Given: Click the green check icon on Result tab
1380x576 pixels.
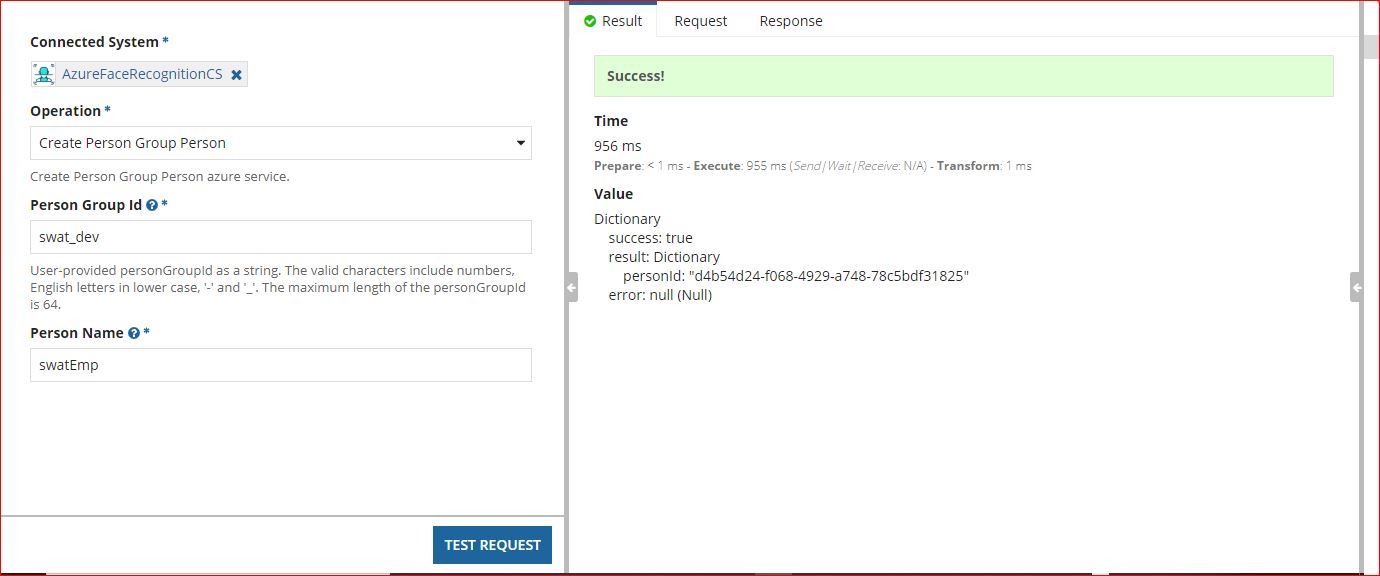Looking at the screenshot, I should point(590,21).
